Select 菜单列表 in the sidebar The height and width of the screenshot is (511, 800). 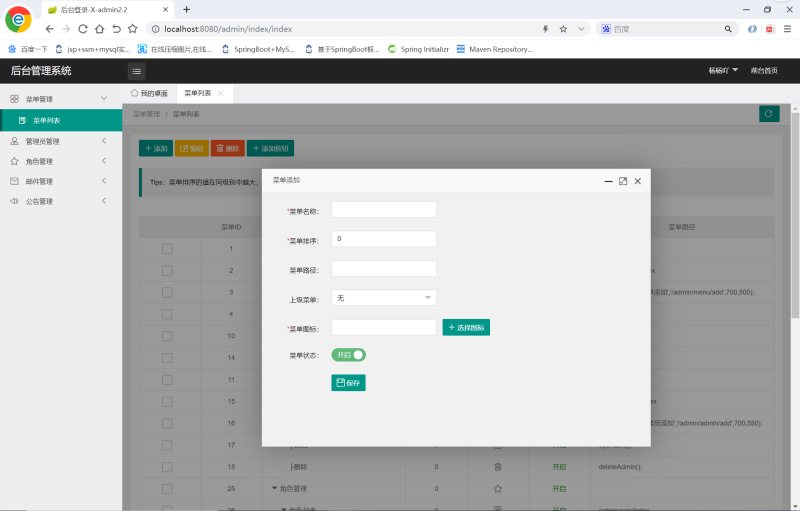61,120
